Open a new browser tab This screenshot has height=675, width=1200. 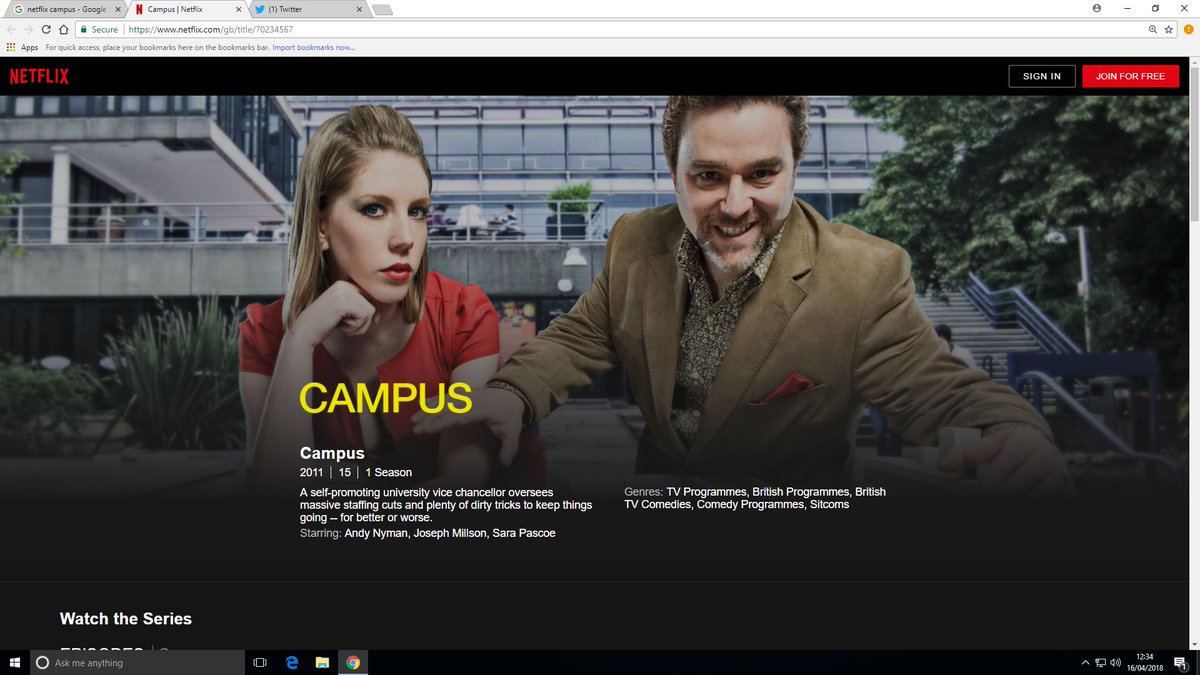(x=382, y=10)
